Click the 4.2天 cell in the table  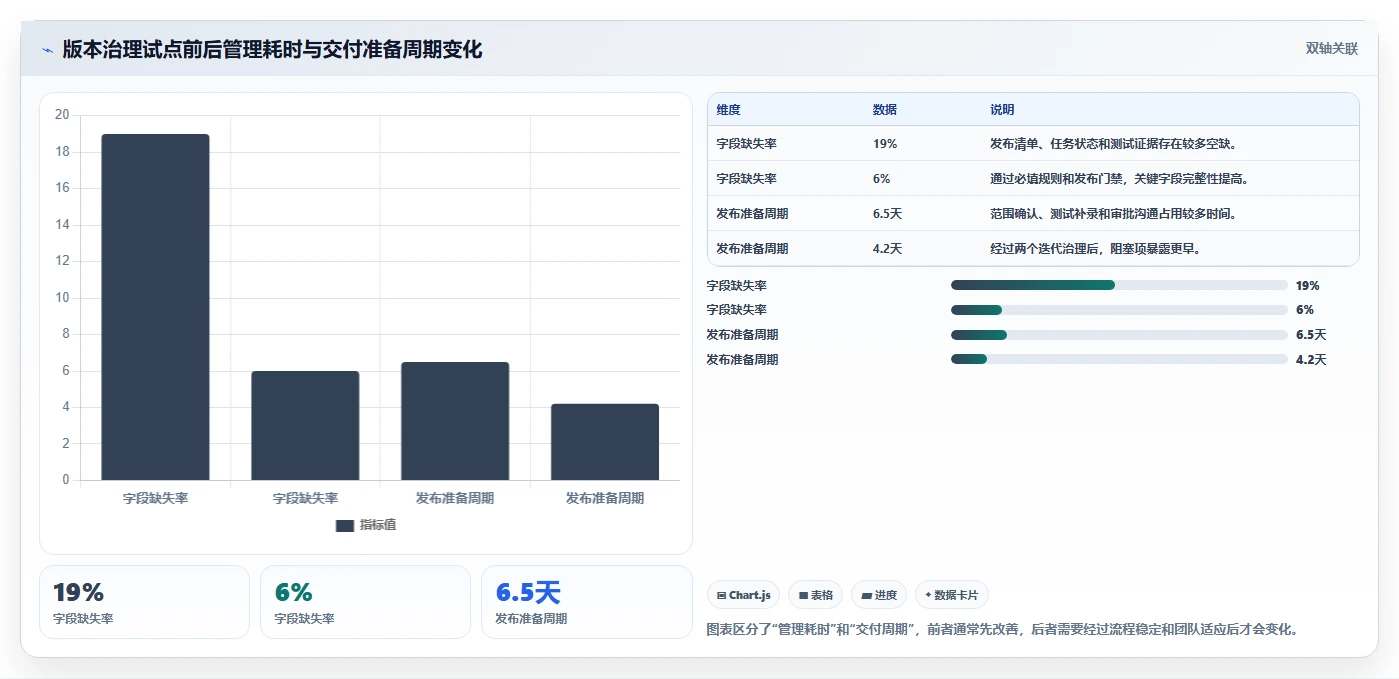pyautogui.click(x=888, y=249)
